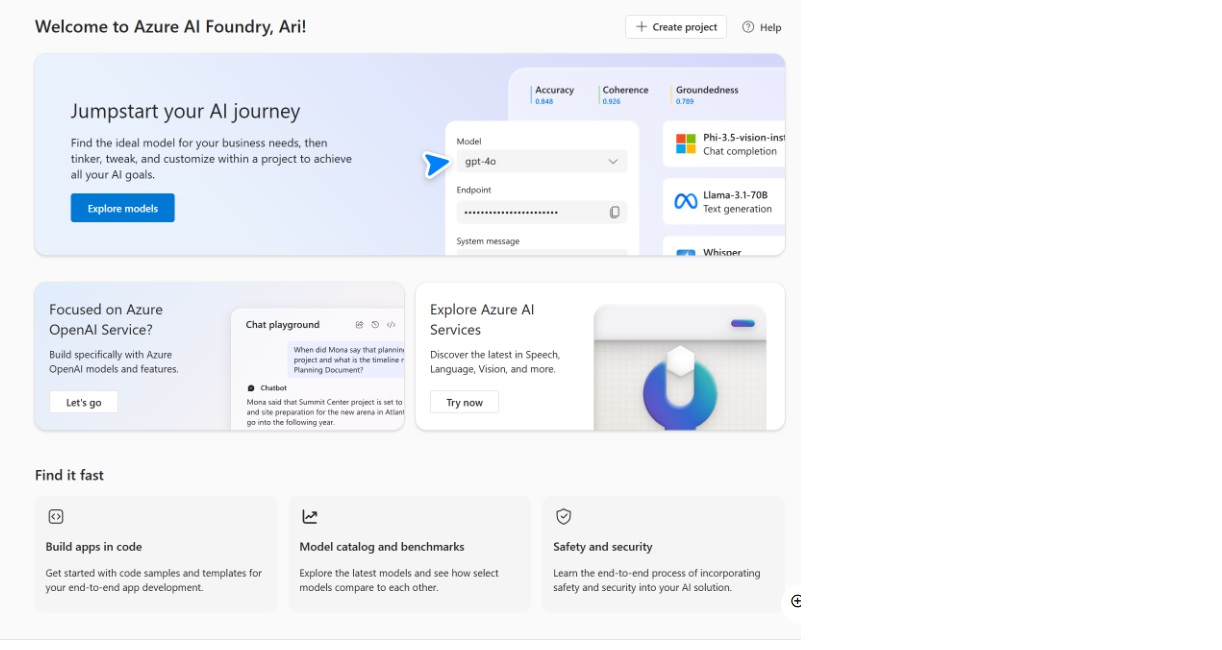Click the Meta logo on the Llama-3.1-70B card
1222x650 pixels.
coord(685,202)
